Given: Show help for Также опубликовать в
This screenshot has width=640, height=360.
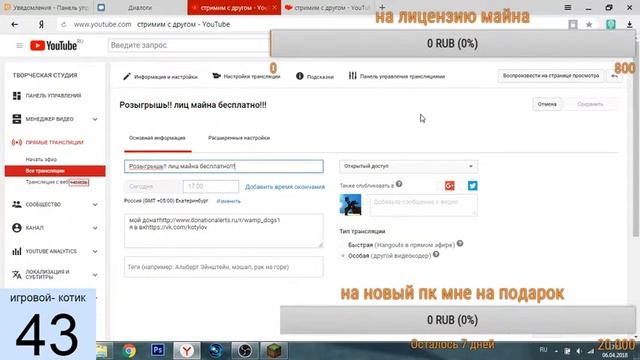Looking at the screenshot, I should click(399, 184).
